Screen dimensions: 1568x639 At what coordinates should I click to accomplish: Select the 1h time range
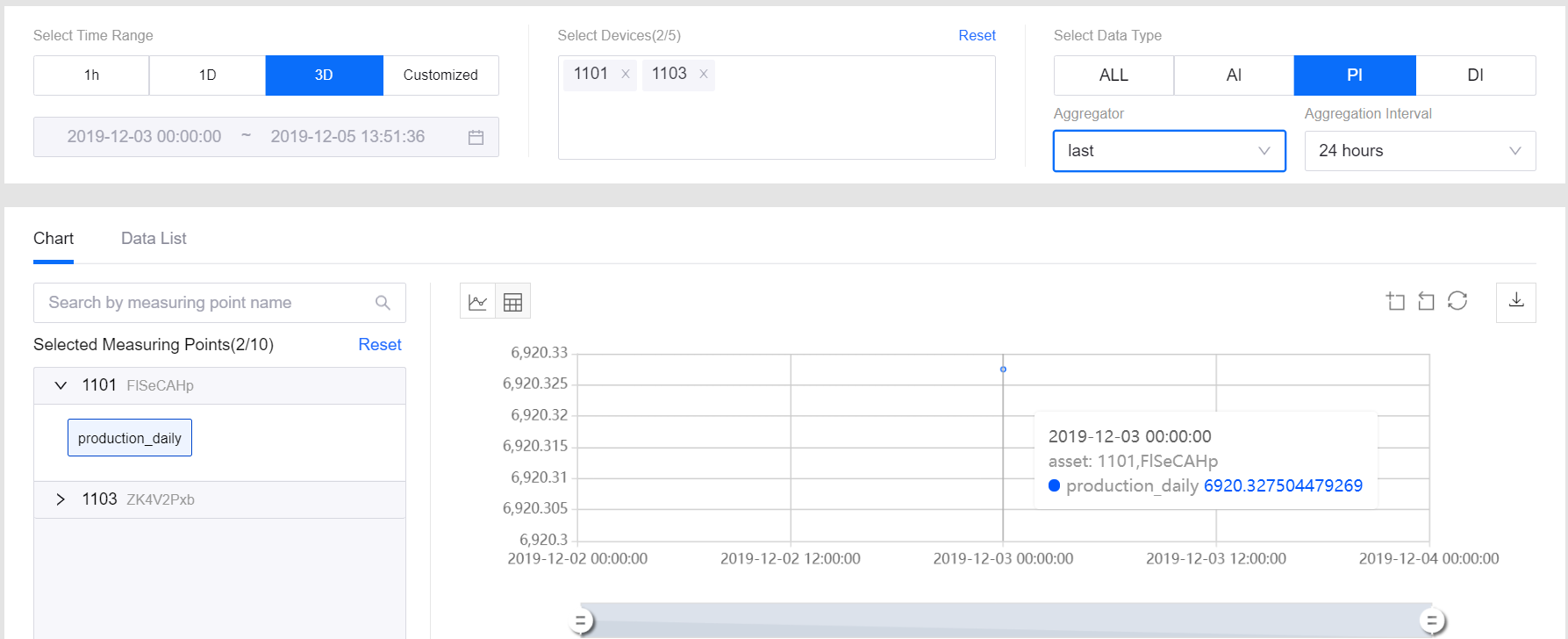(91, 75)
